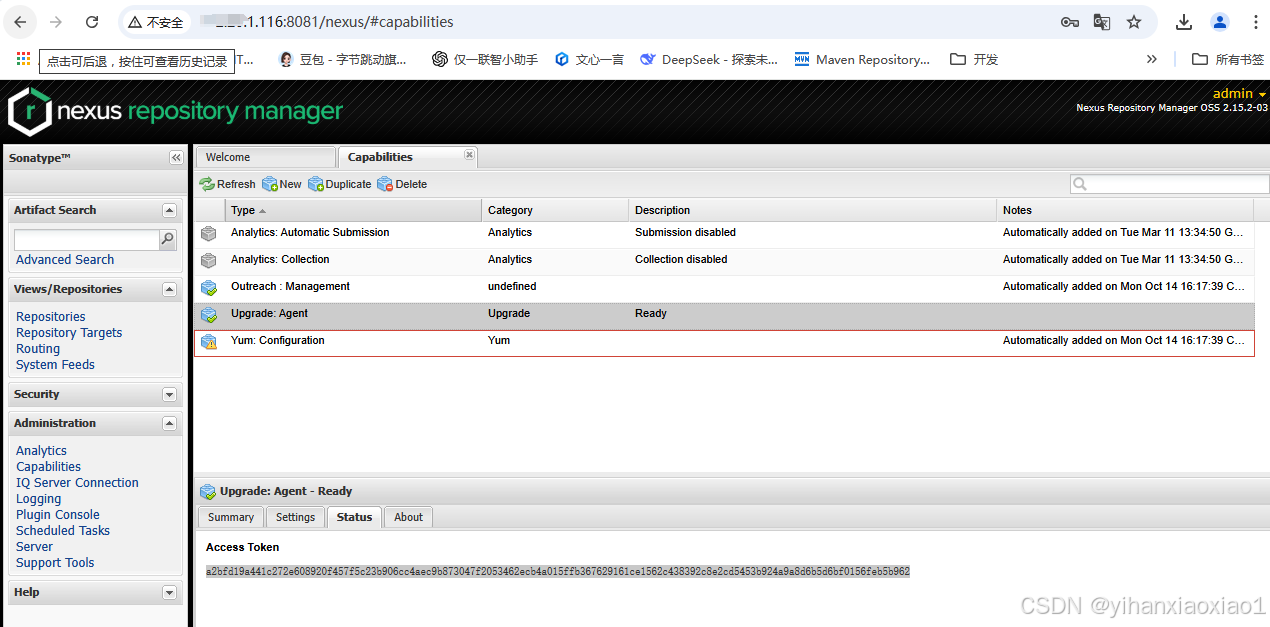
Task: Expand the Help section
Action: point(169,593)
